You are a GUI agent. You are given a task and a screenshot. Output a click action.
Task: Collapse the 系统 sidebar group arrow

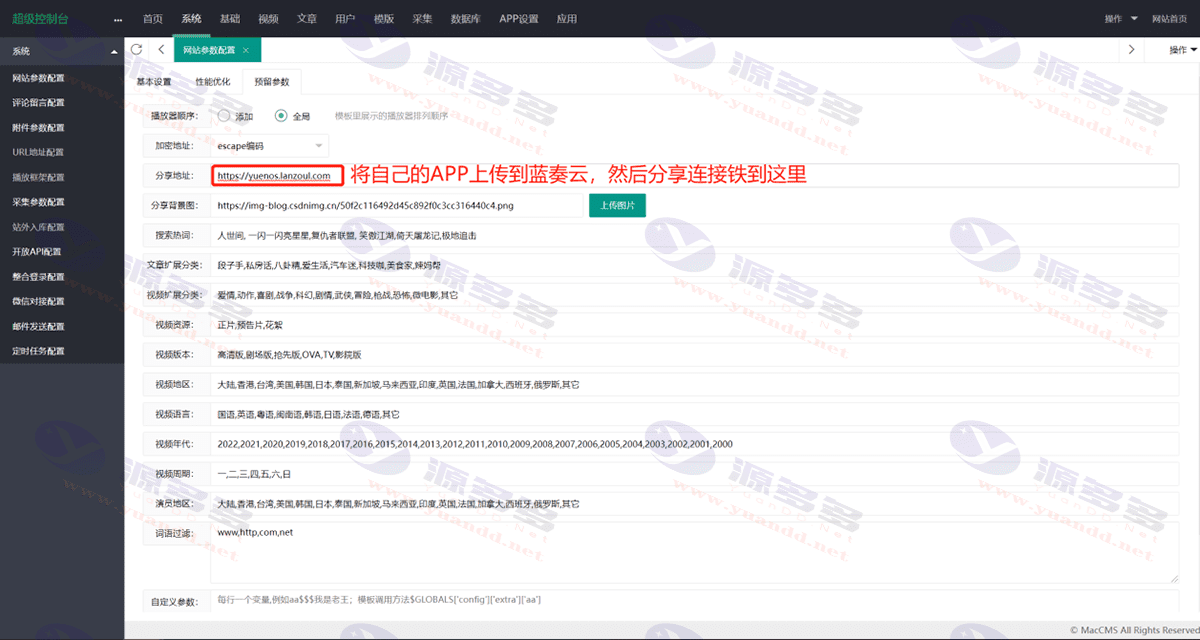click(x=113, y=51)
